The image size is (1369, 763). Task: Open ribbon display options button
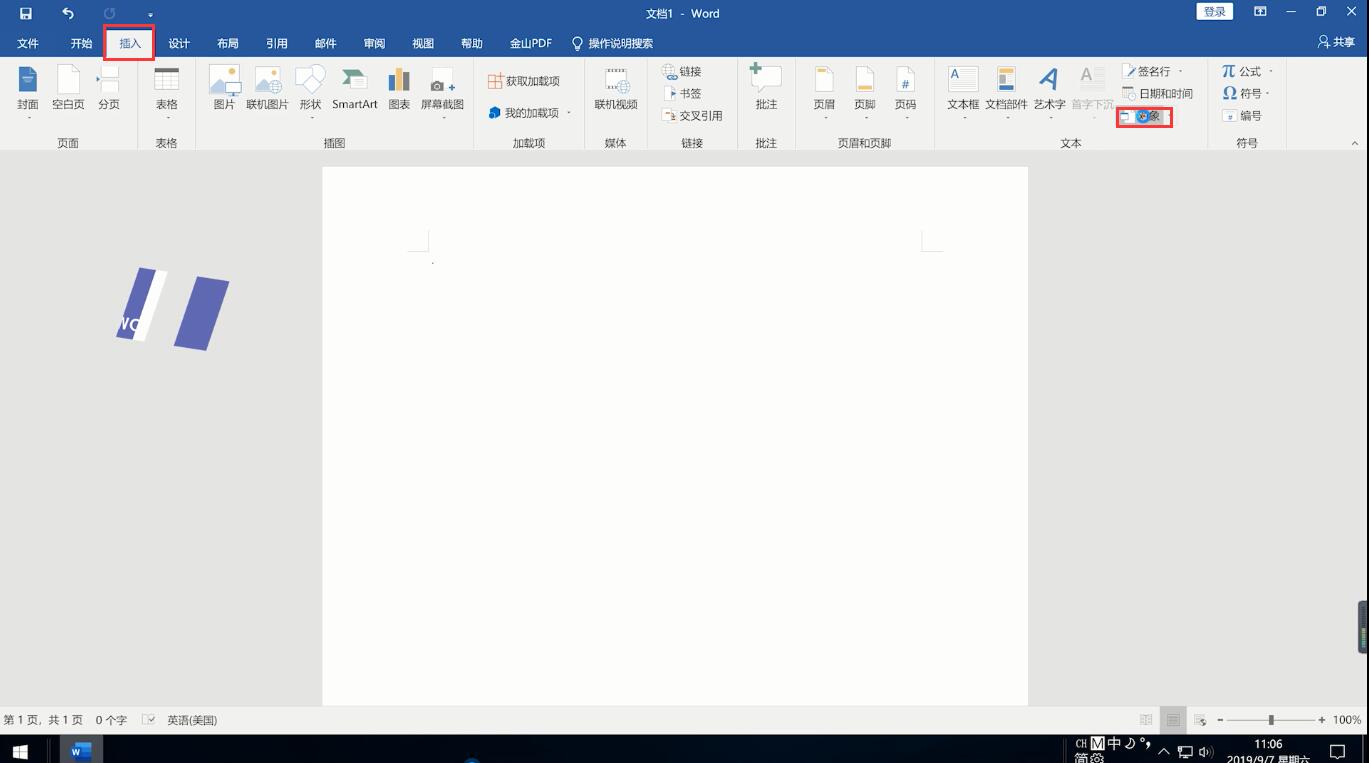[1260, 12]
